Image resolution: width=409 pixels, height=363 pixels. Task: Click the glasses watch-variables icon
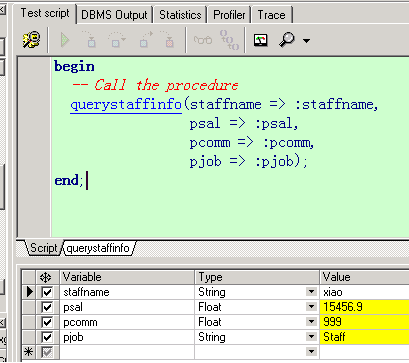(x=203, y=40)
